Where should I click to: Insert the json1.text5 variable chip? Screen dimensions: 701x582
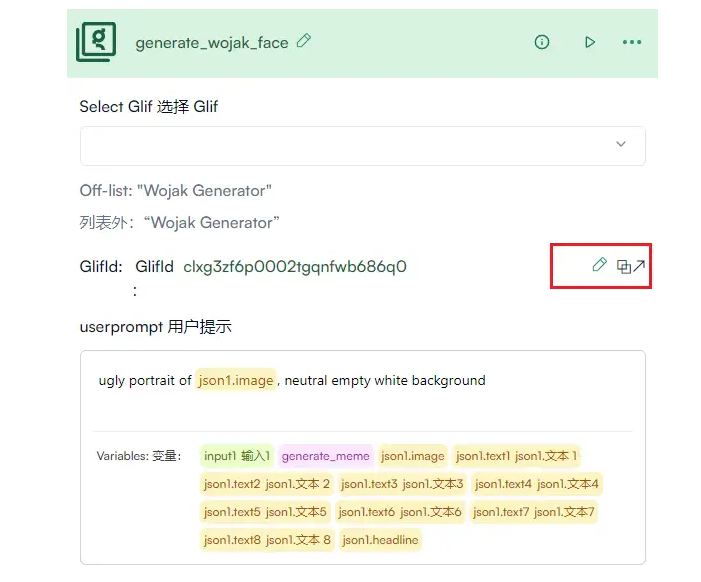[x=265, y=512]
